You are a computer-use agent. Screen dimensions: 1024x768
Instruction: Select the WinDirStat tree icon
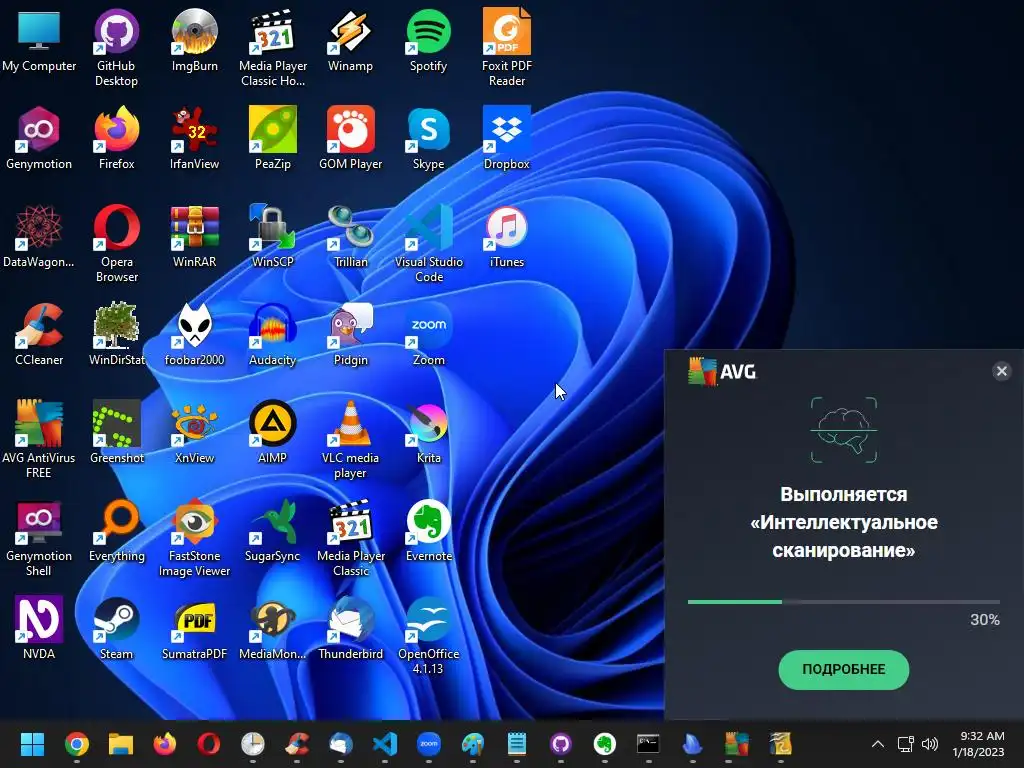pos(116,334)
